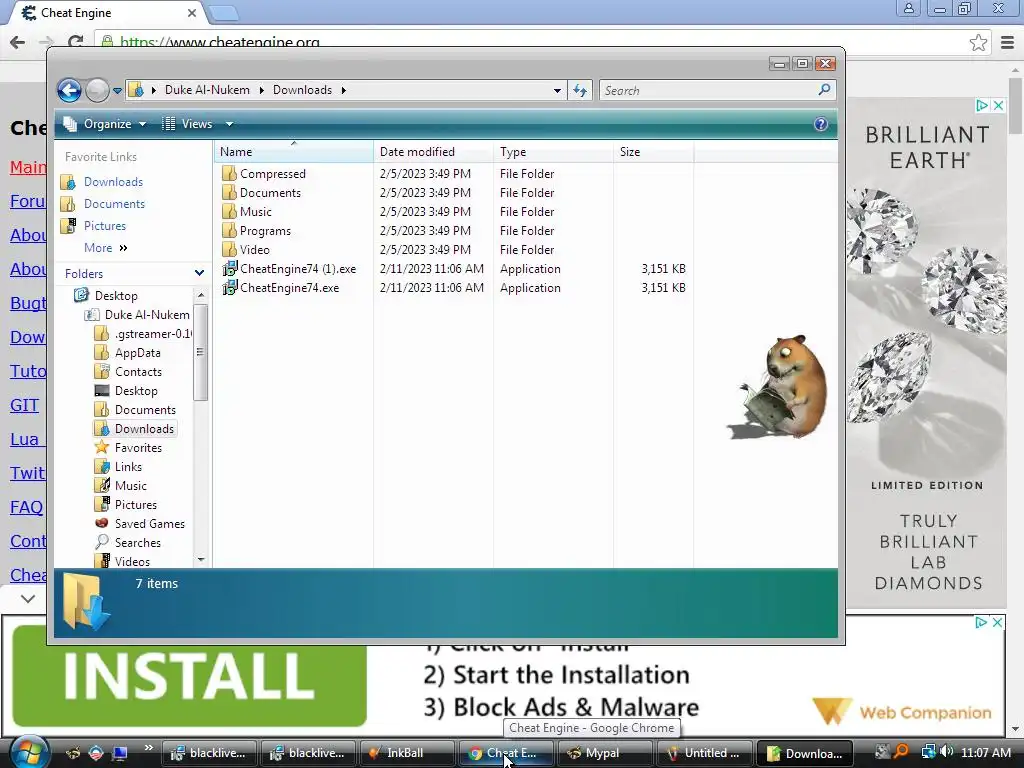
Task: Click the Explorer help icon
Action: (821, 124)
